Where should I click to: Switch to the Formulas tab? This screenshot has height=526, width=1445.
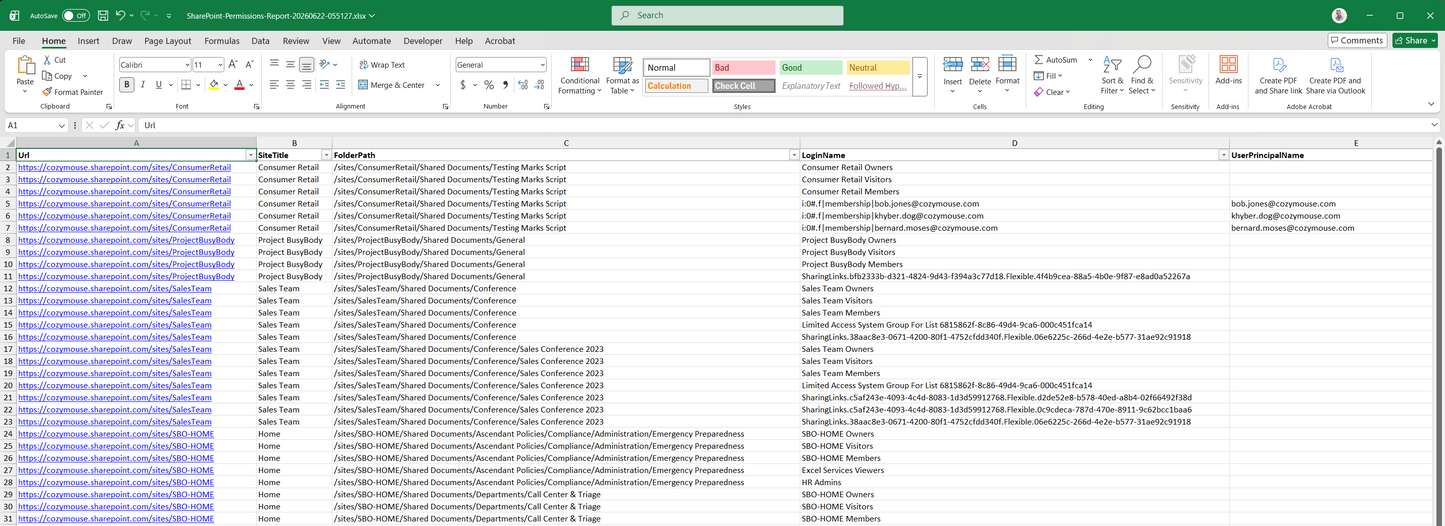pos(222,41)
